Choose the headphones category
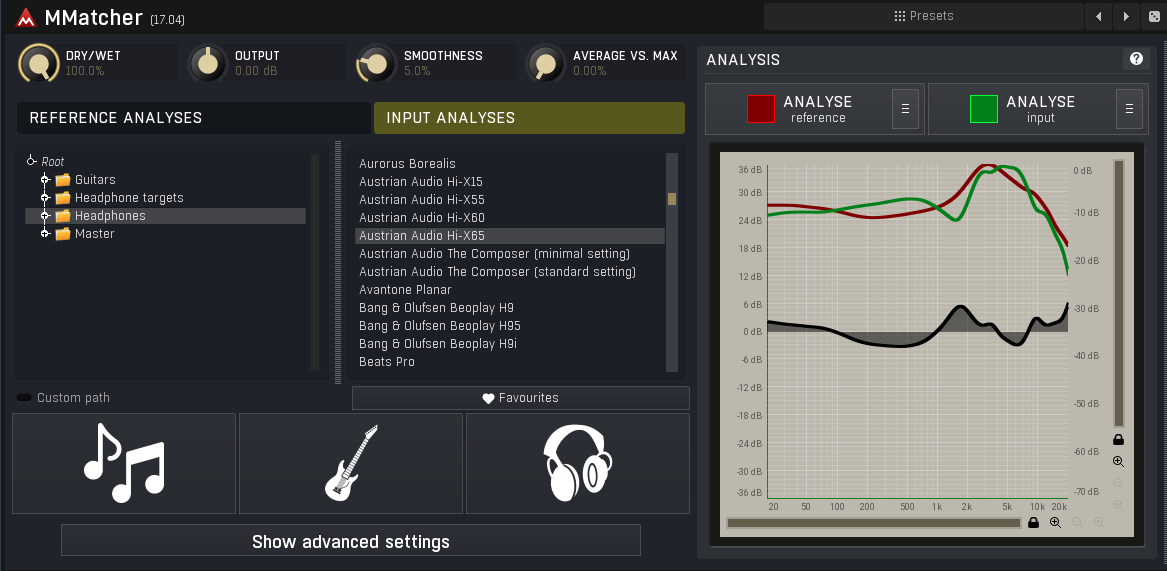The height and width of the screenshot is (571, 1167). click(x=578, y=463)
